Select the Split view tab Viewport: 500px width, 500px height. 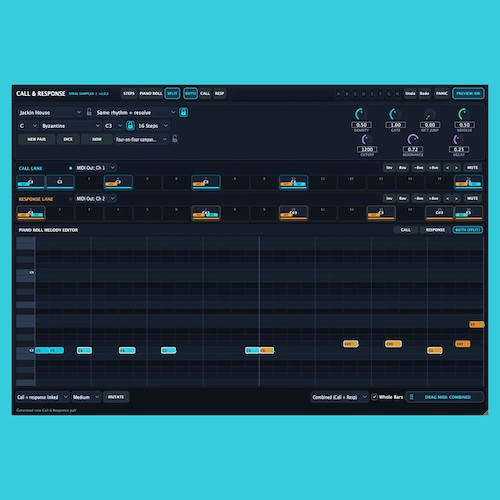(172, 93)
